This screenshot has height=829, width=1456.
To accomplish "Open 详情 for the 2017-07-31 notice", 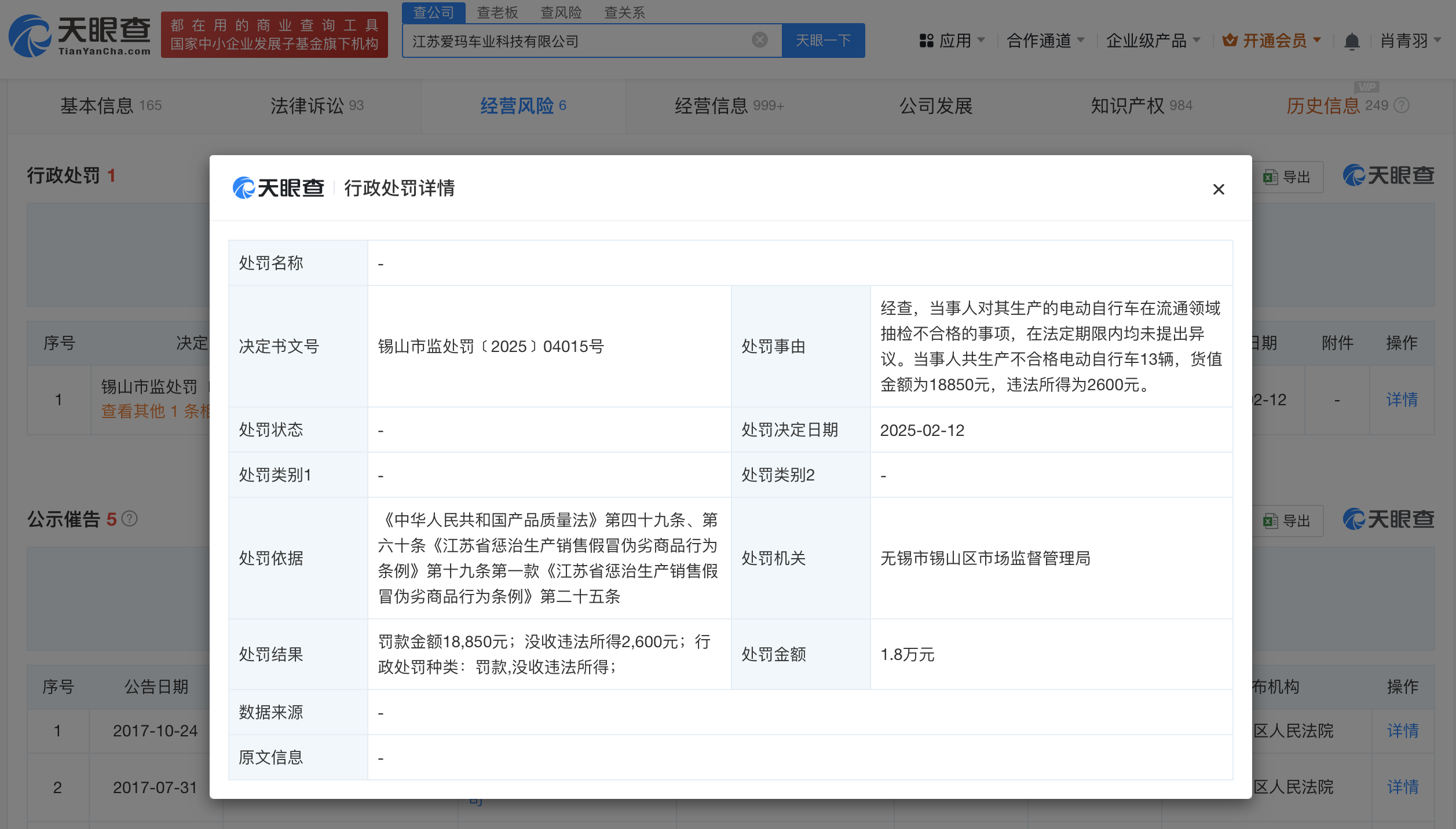I will 1403,787.
